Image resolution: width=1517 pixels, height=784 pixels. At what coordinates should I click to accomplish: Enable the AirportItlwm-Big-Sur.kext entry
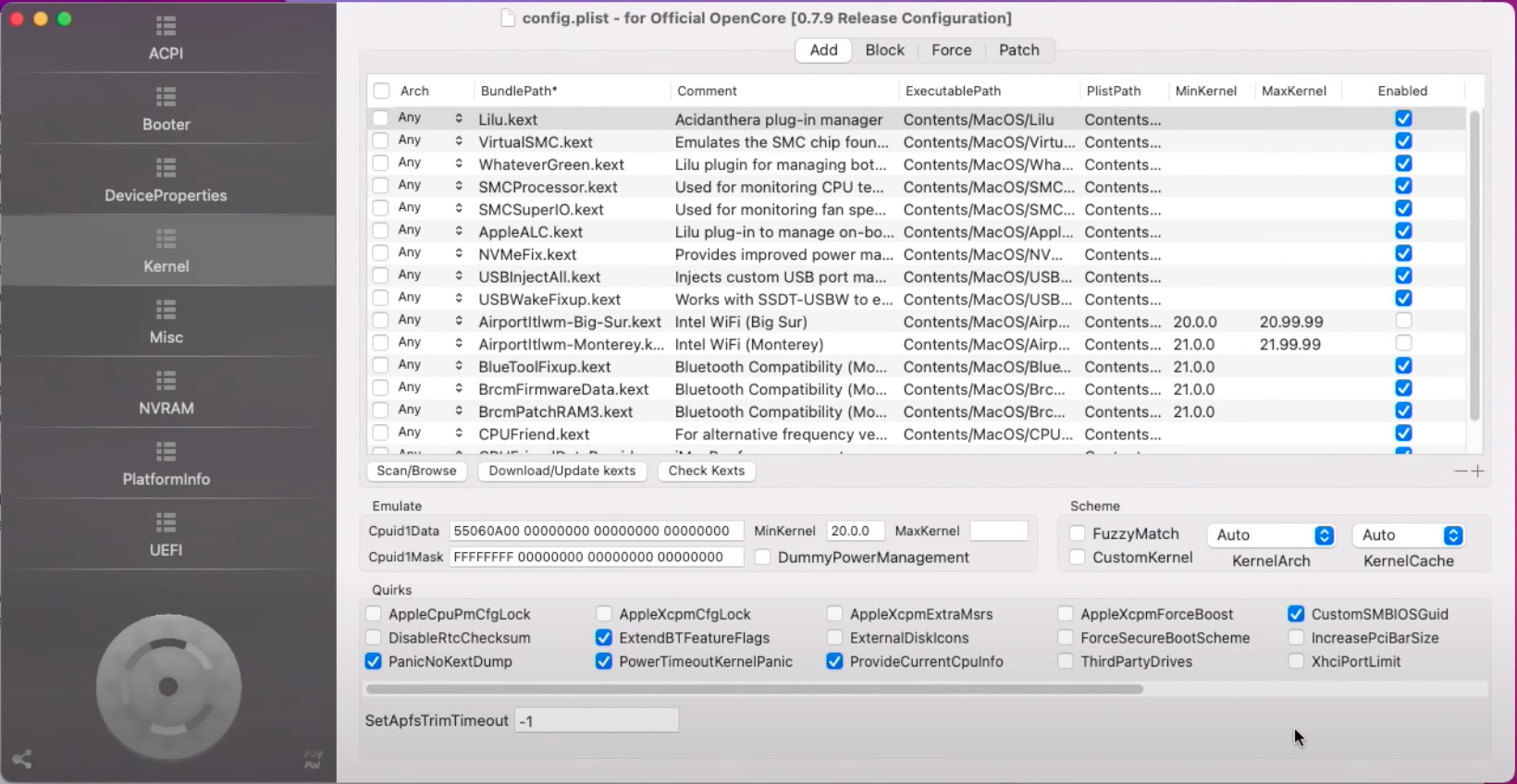point(1403,321)
